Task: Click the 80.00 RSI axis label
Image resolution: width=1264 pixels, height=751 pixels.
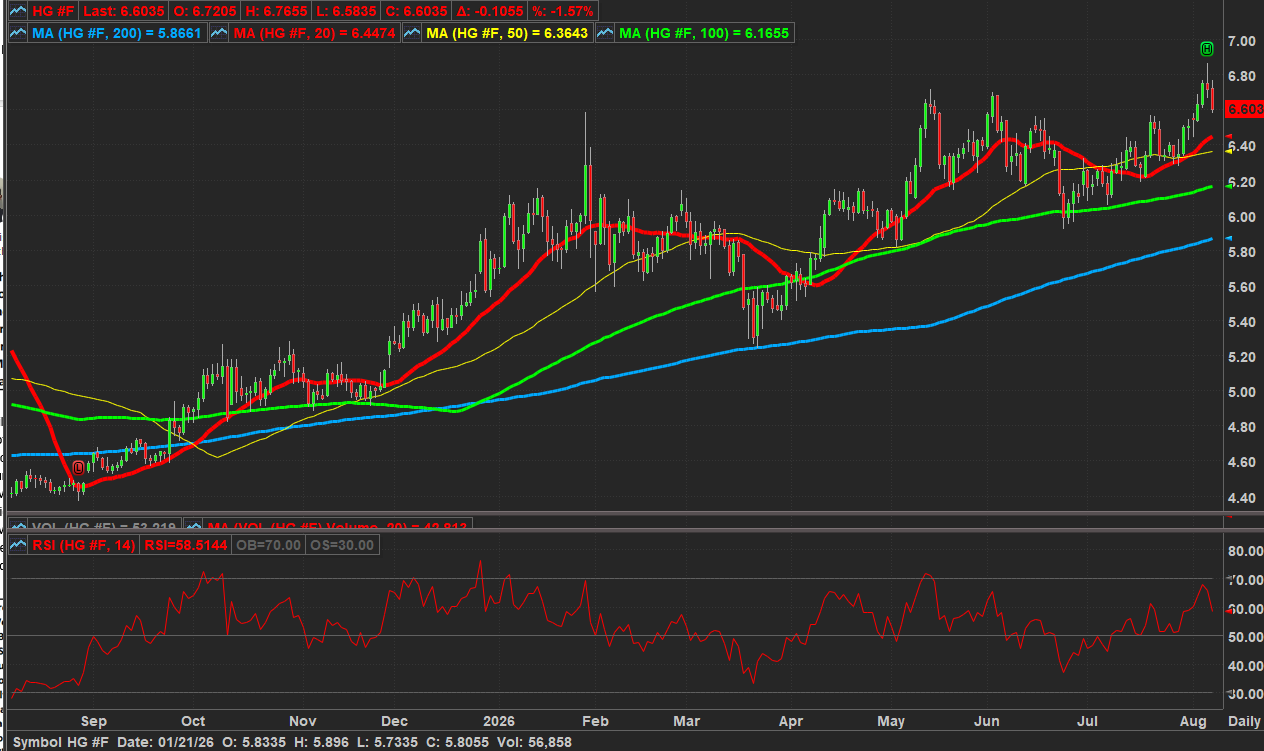Action: click(x=1244, y=551)
